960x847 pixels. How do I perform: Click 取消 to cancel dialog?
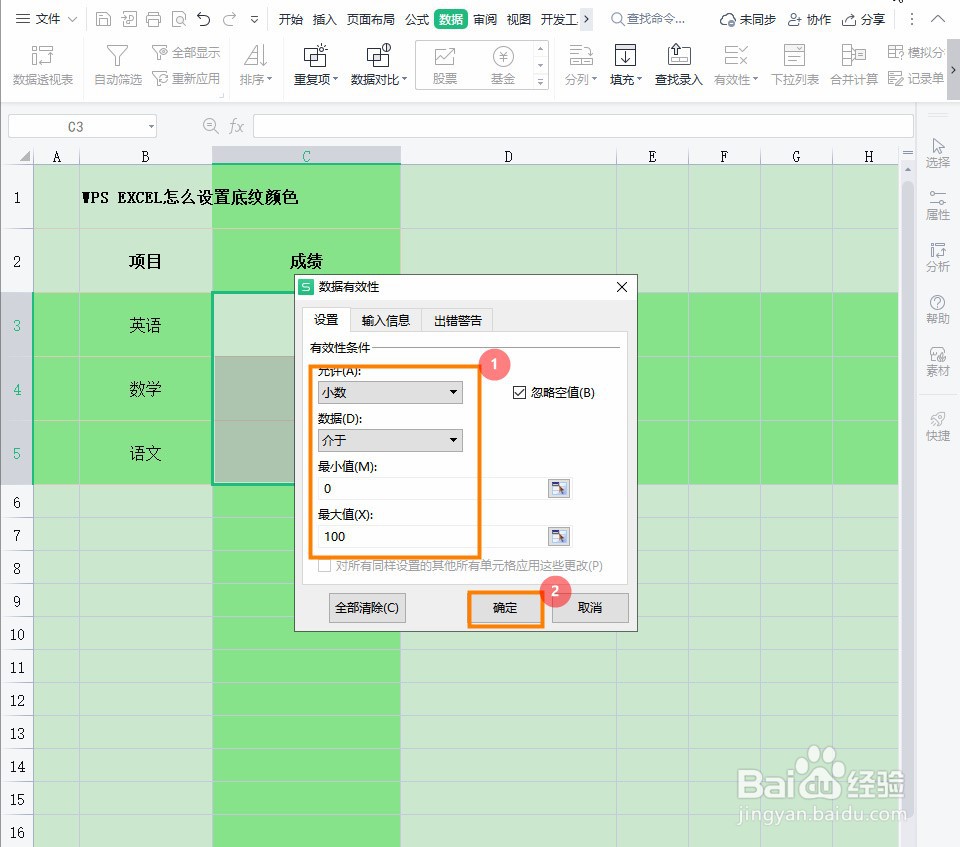tap(590, 608)
